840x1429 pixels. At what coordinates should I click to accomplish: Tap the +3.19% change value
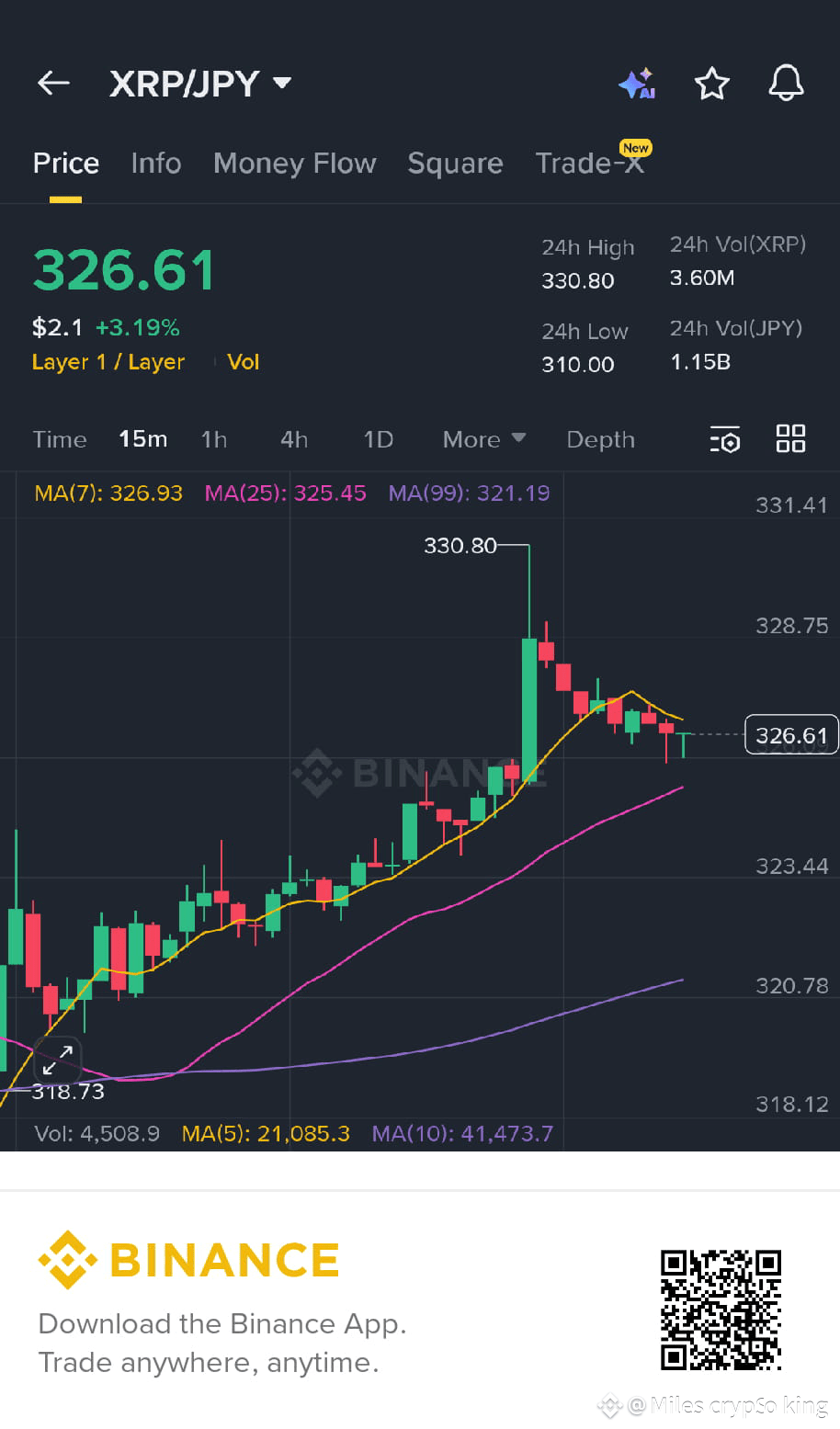click(x=138, y=327)
